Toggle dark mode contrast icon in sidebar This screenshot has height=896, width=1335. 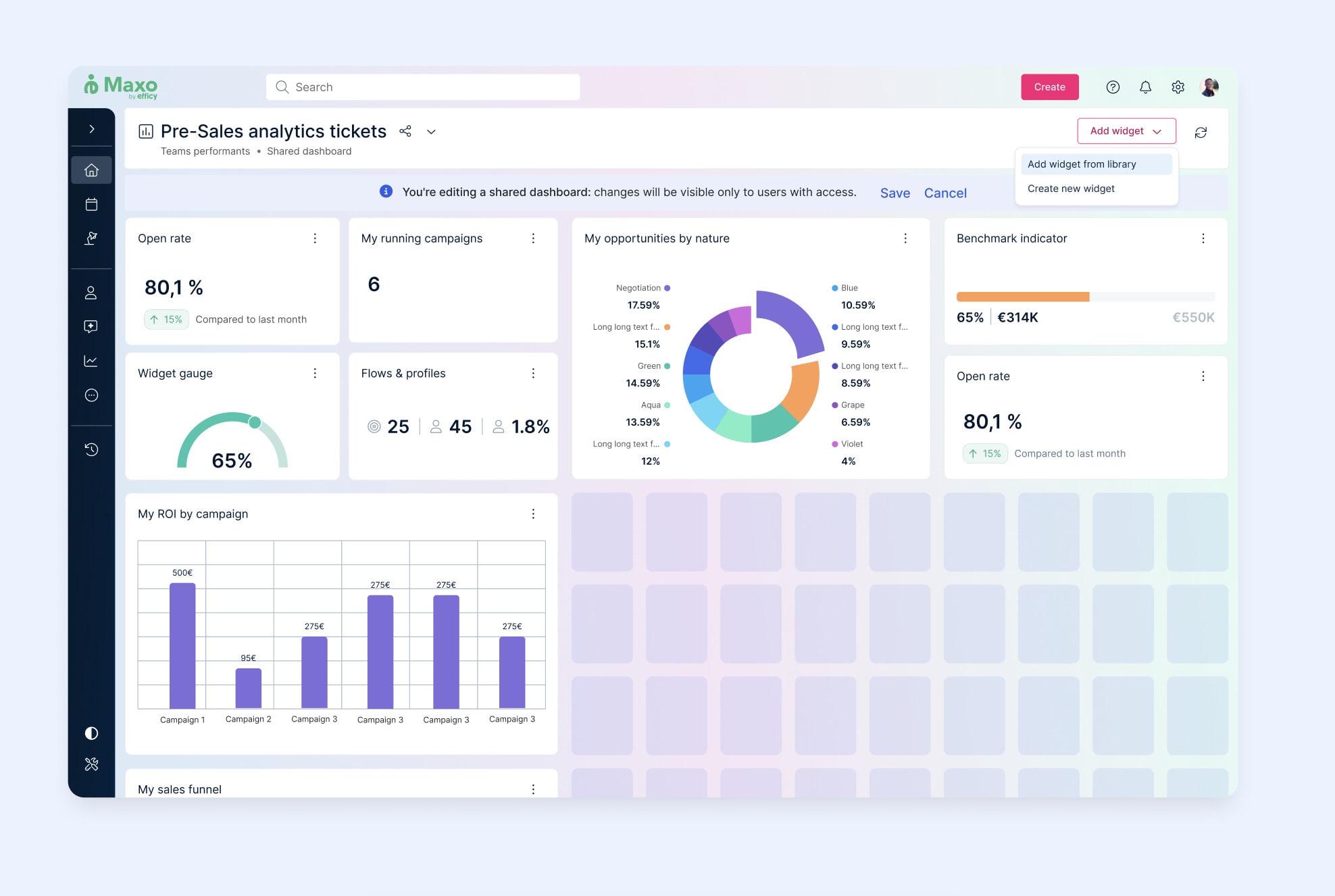click(91, 733)
